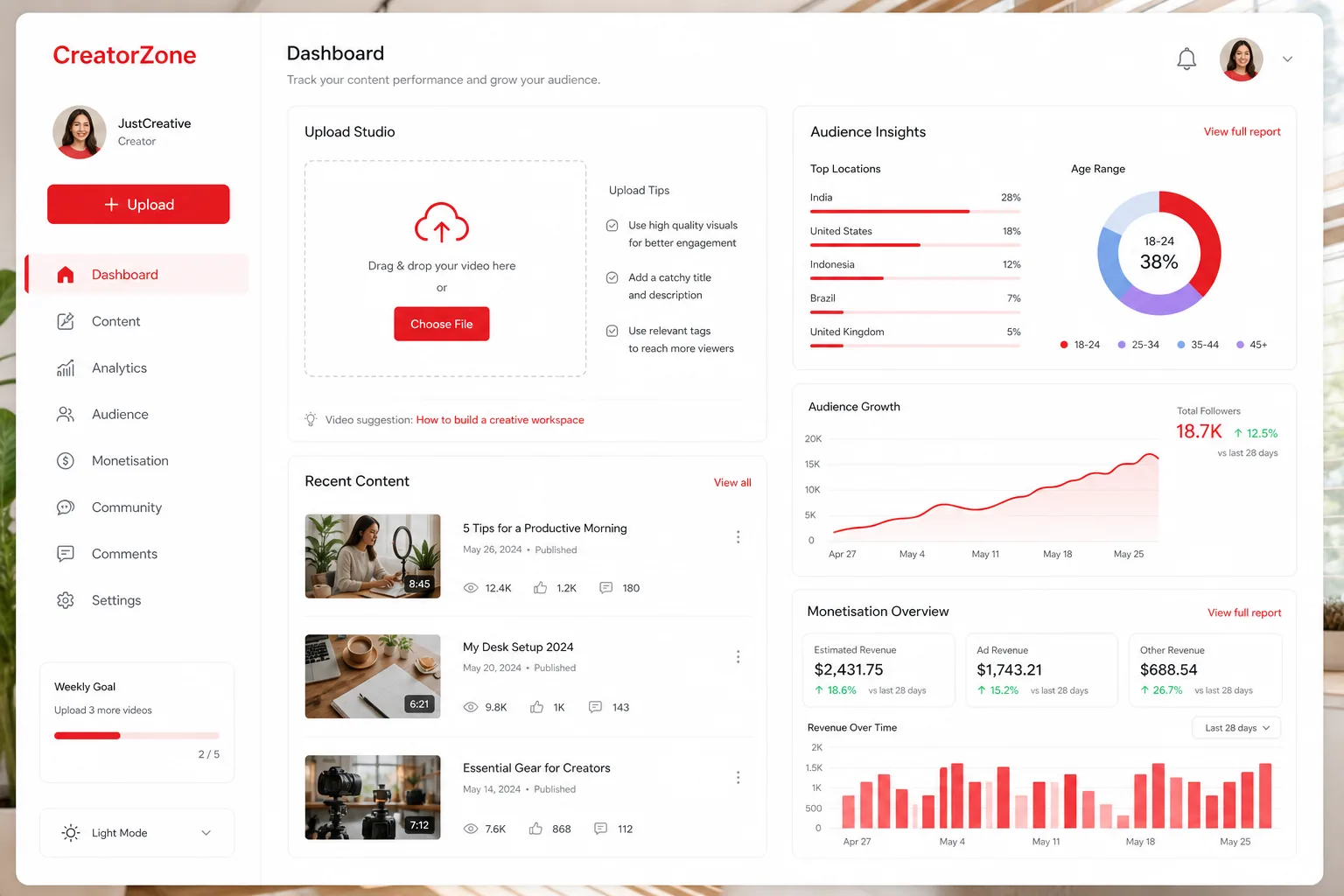Click comments icon on 5 Tips video
This screenshot has height=896, width=1344.
coord(605,588)
